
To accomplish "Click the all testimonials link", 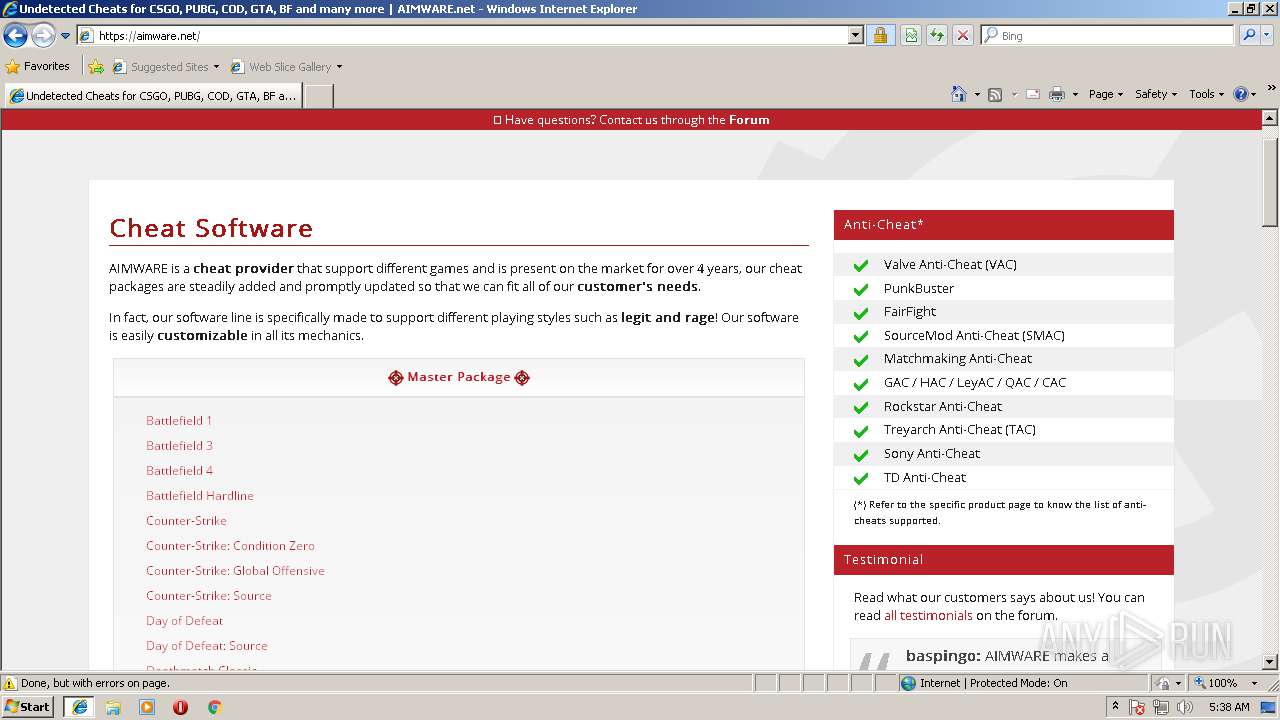I will point(928,616).
